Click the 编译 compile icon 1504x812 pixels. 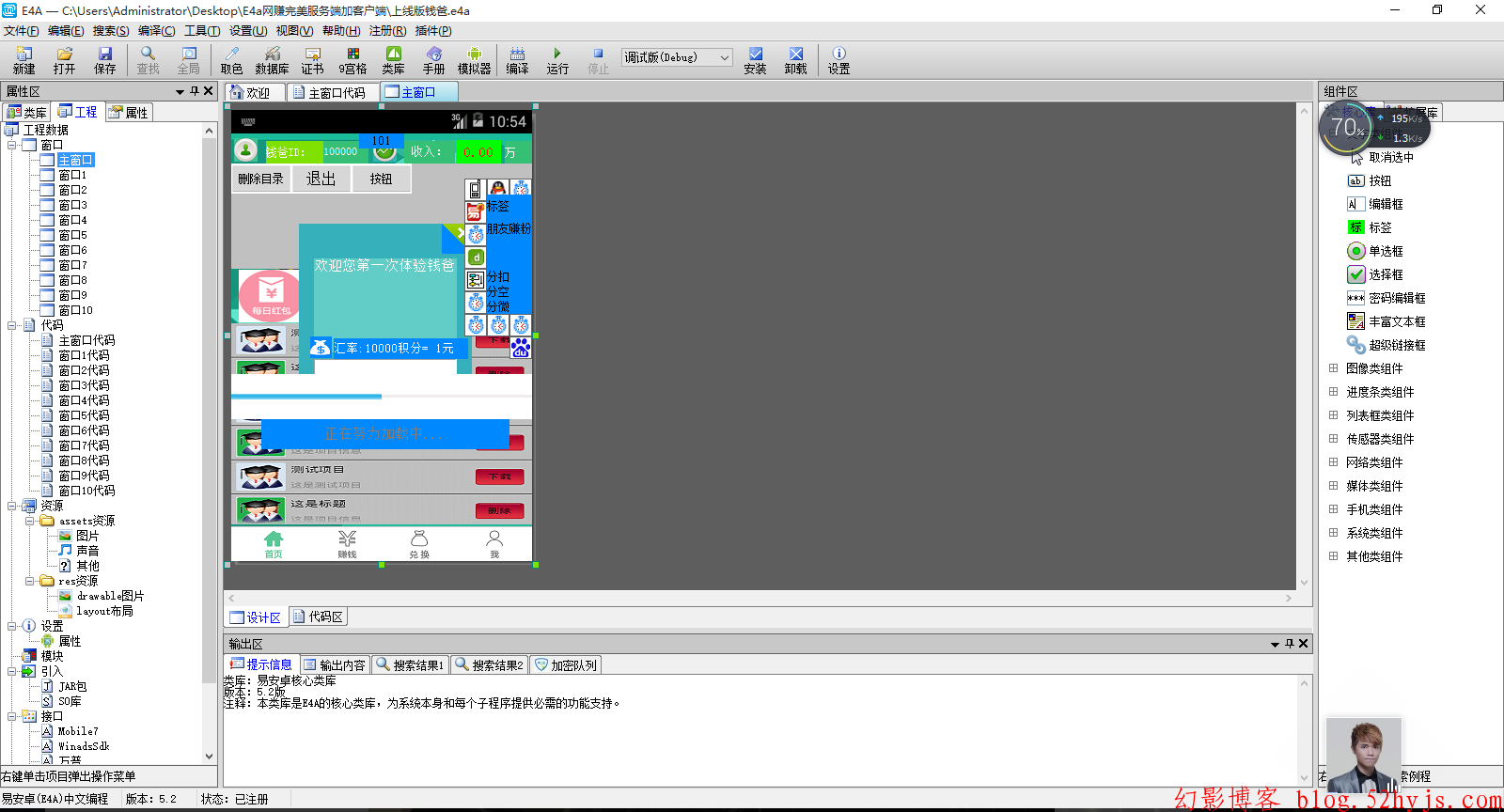[x=517, y=60]
